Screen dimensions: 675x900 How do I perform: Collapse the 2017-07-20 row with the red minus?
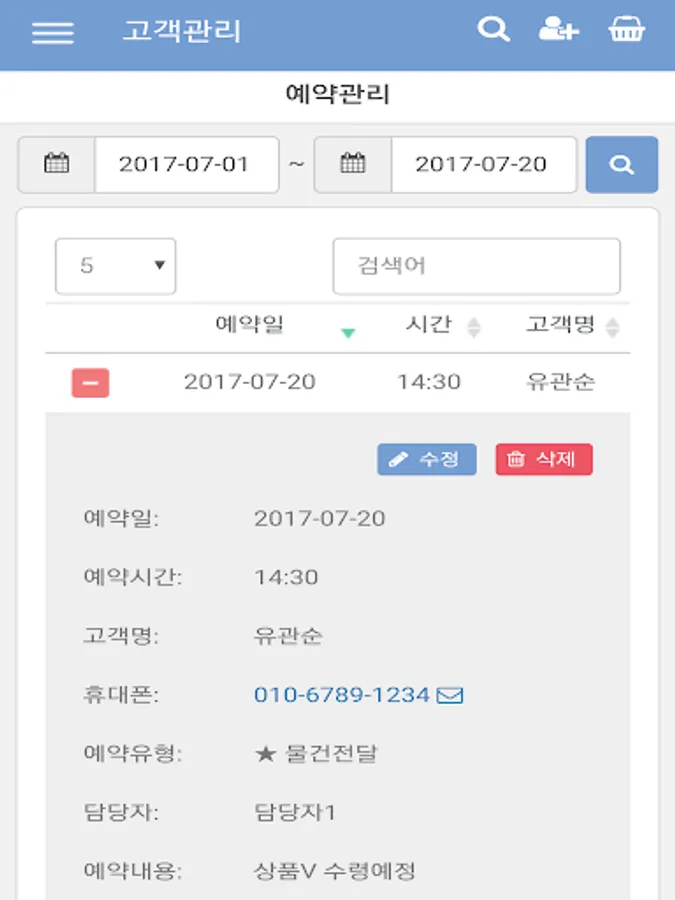pyautogui.click(x=91, y=383)
